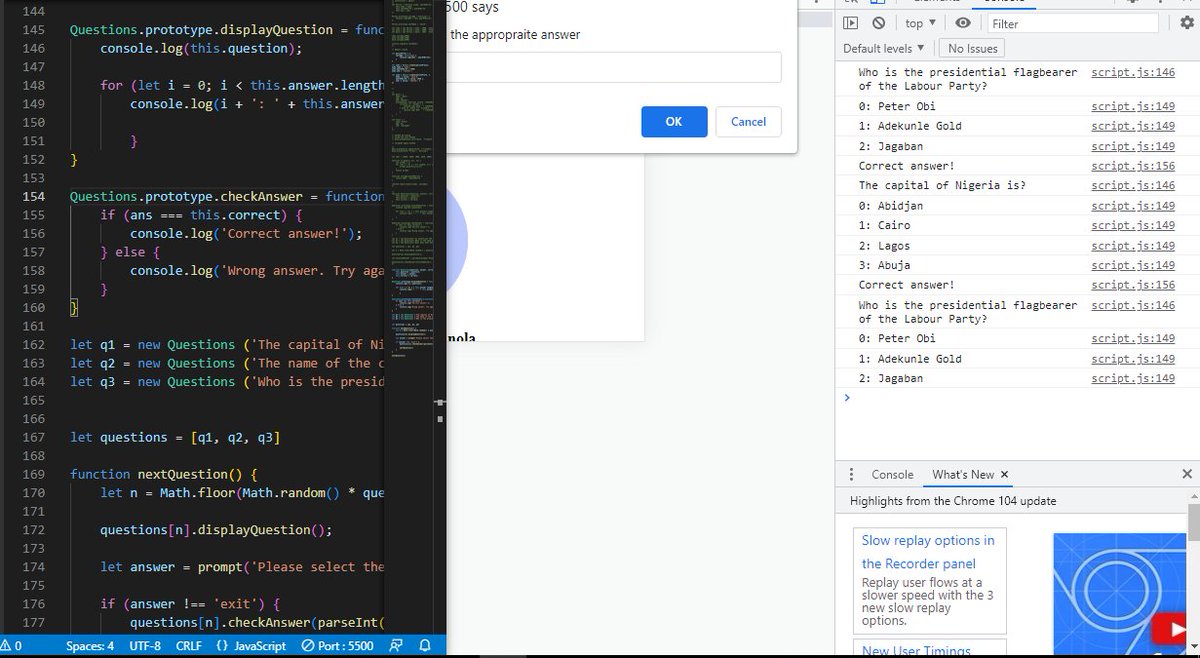Place cursor on 'function nextQuestion()' line
Image resolution: width=1200 pixels, height=658 pixels.
164,474
